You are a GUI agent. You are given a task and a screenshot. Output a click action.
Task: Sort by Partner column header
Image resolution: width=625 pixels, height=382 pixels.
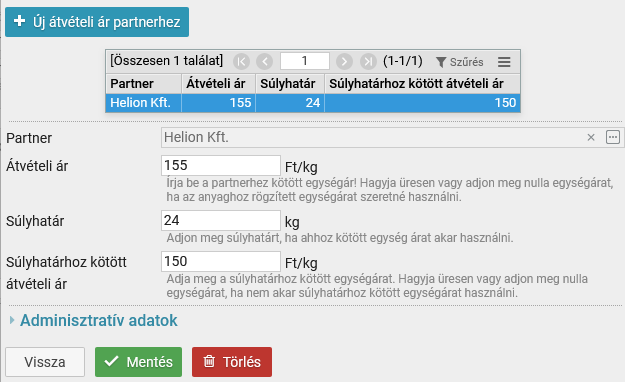pyautogui.click(x=143, y=84)
